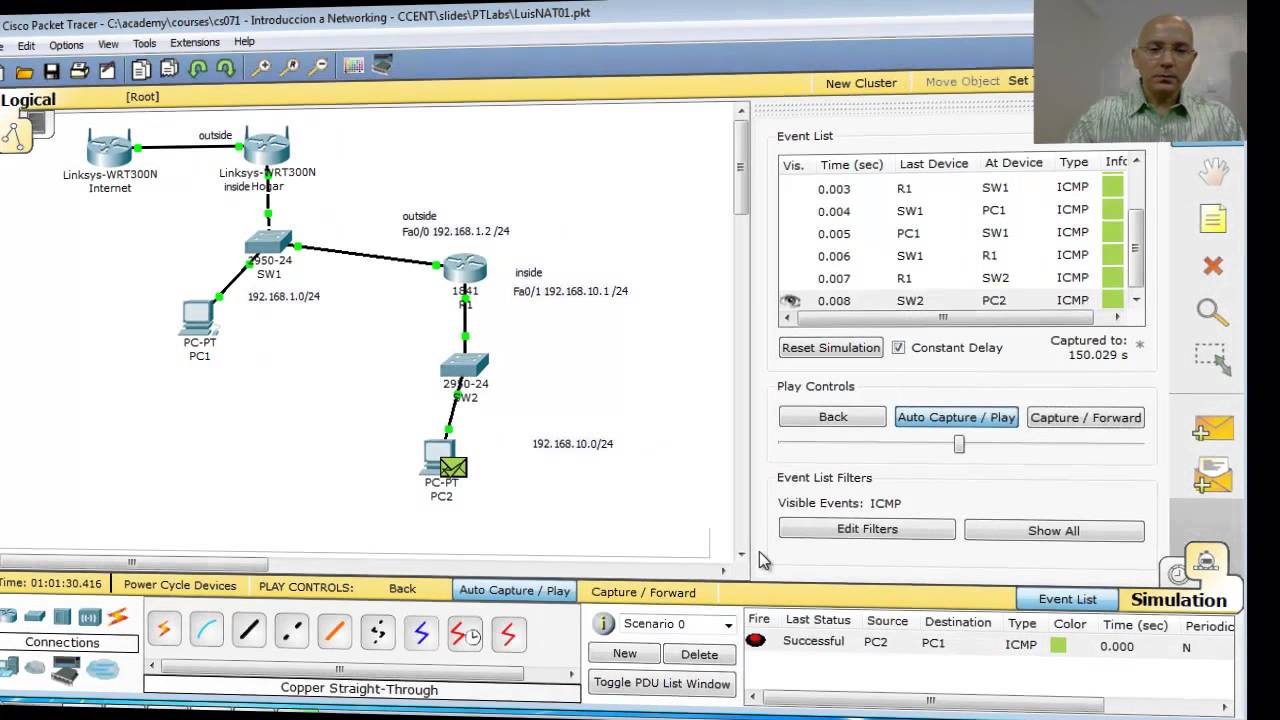Viewport: 1280px width, 720px height.
Task: Add a Simple PDU envelope
Action: click(x=1213, y=429)
